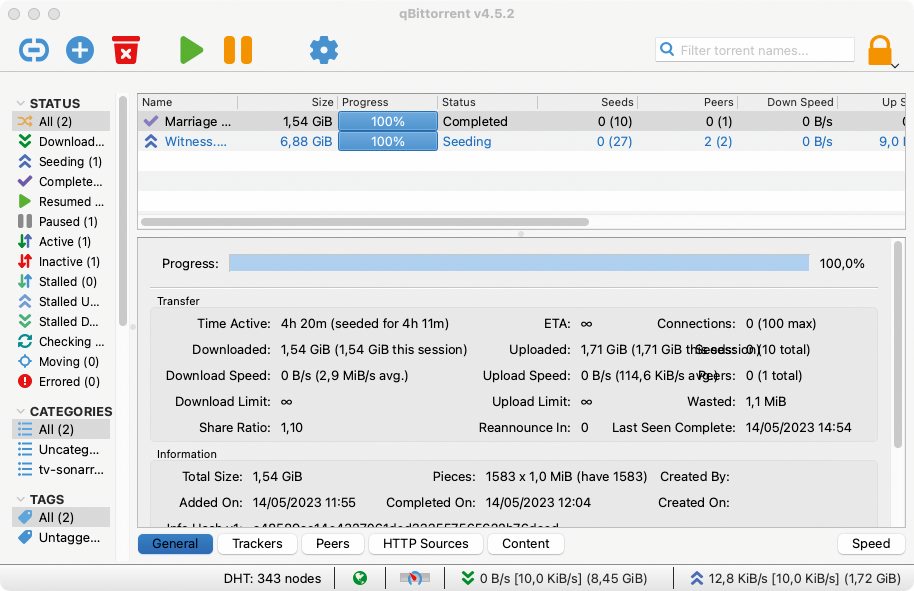Select the Untagged tag filter
The height and width of the screenshot is (591, 914).
(x=61, y=537)
